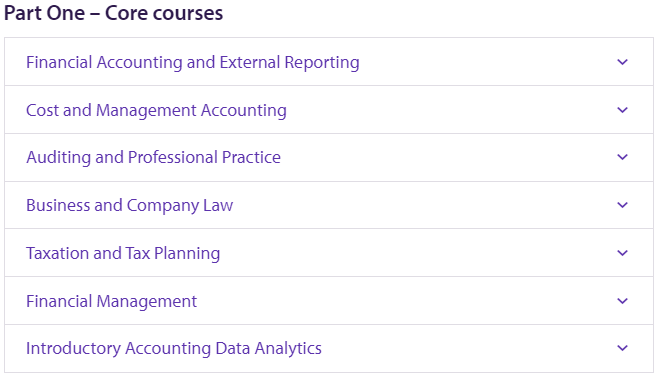Screen dimensions: 658x377
Task: Open Business and Company Law chevron arrow
Action: point(622,205)
